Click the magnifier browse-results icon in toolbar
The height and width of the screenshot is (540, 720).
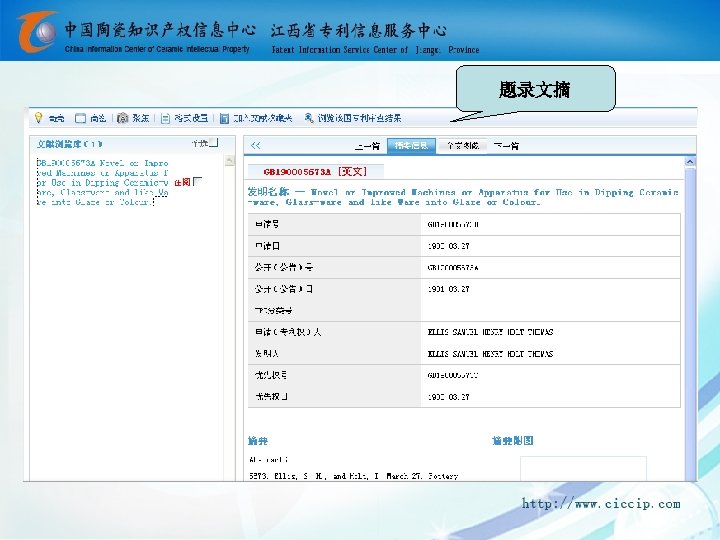click(309, 118)
